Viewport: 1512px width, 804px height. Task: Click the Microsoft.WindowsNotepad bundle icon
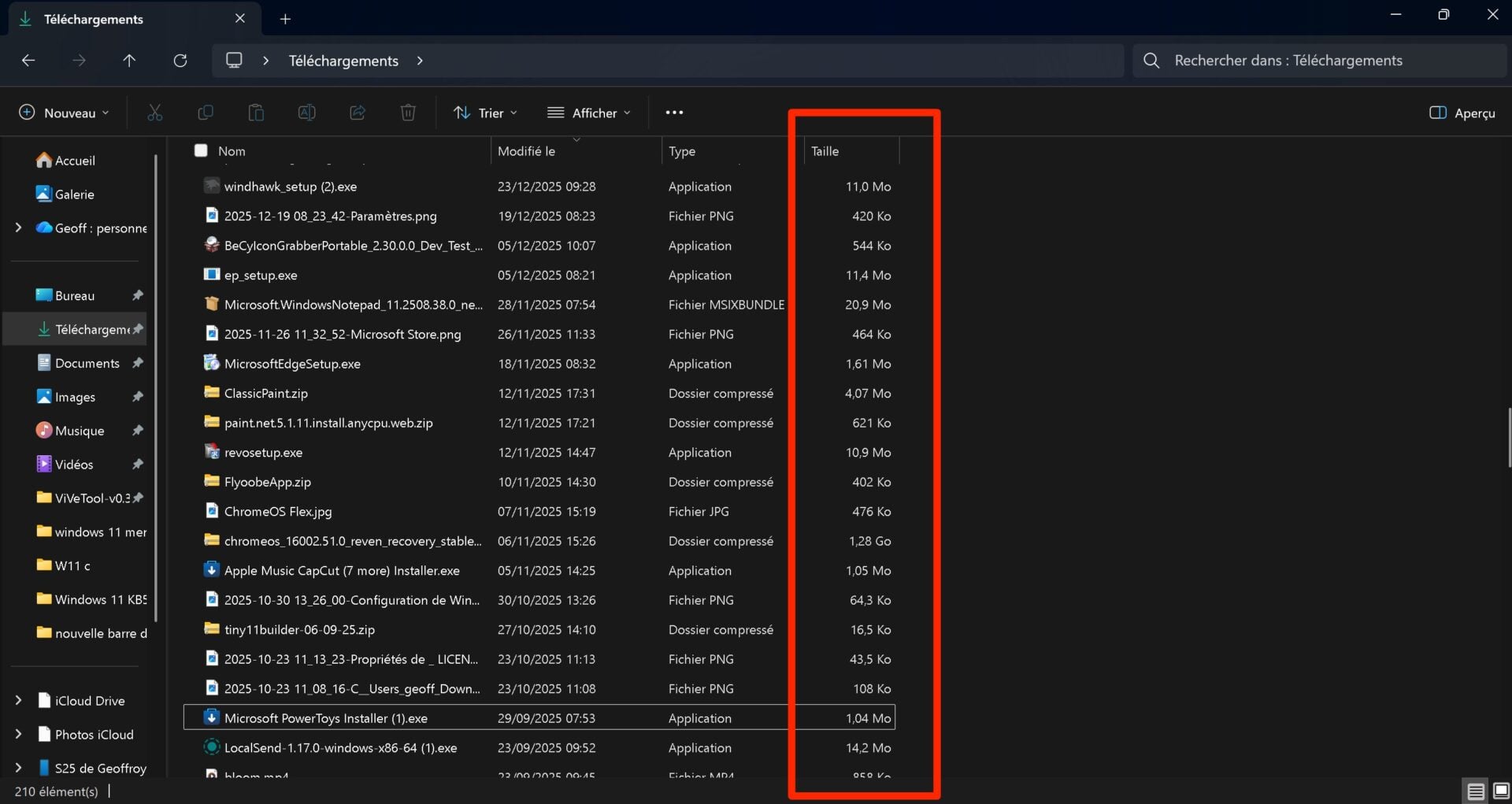211,304
